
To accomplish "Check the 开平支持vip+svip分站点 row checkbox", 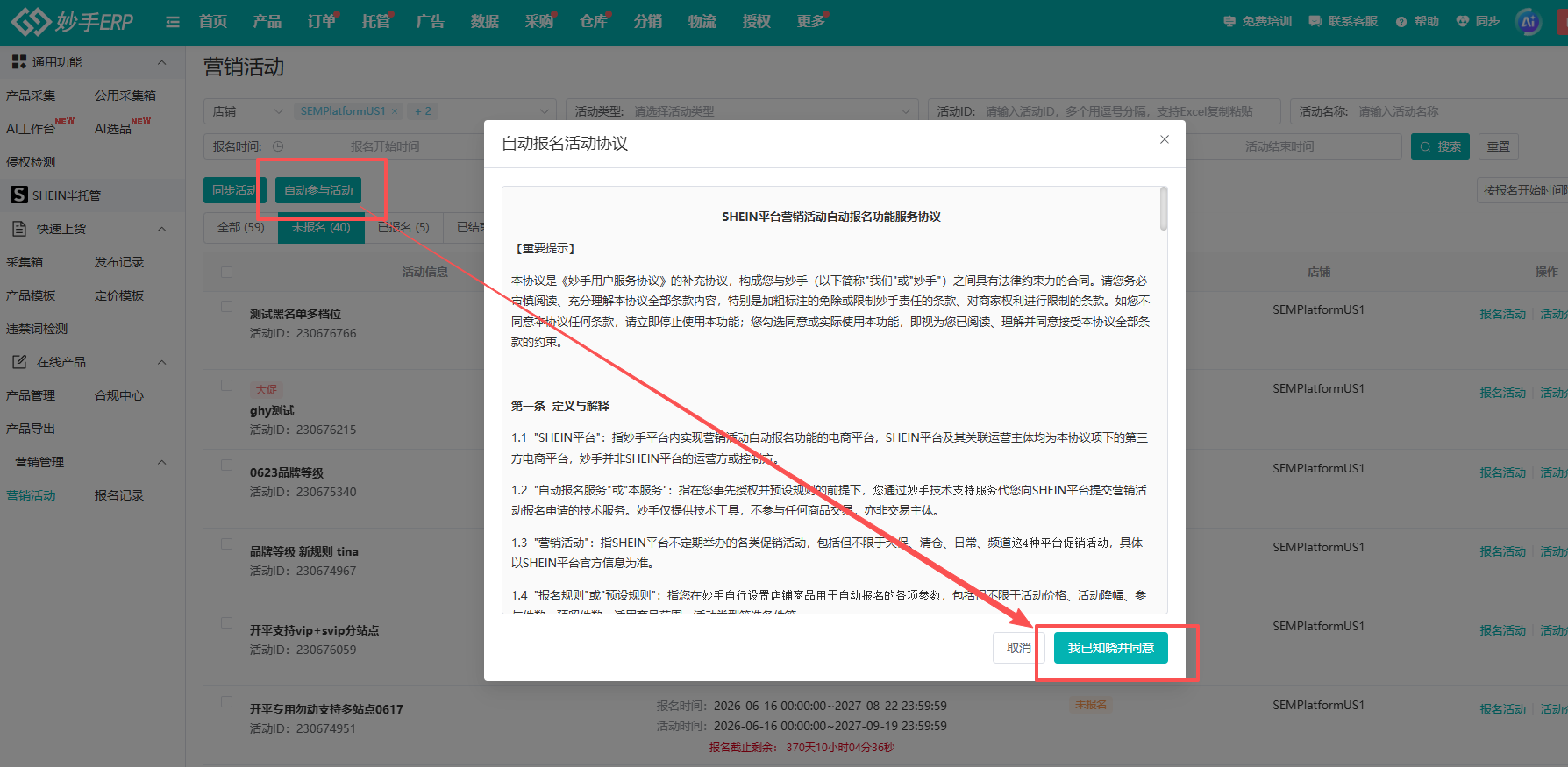I will coord(226,622).
